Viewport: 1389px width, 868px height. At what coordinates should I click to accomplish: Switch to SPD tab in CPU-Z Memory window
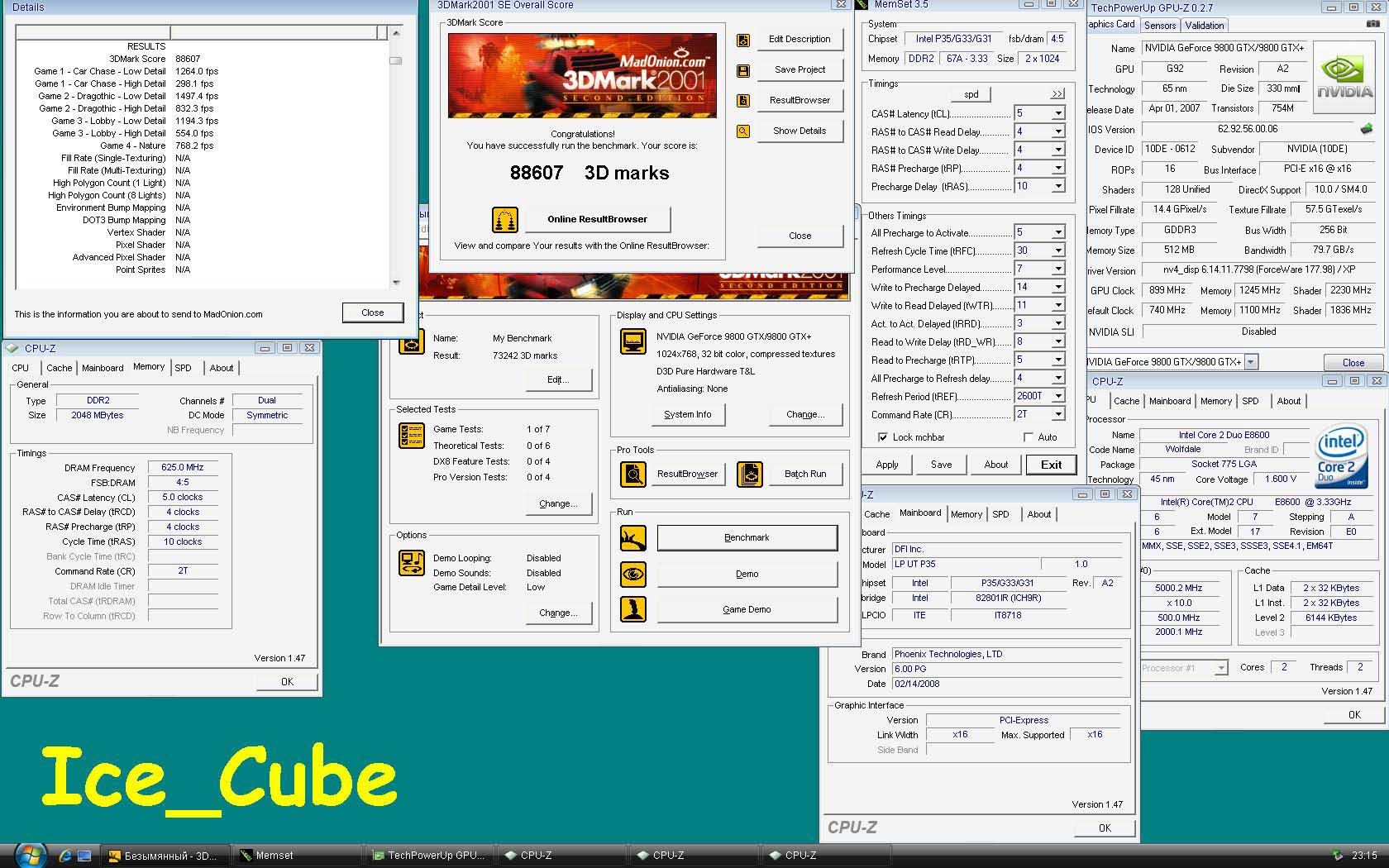[x=184, y=368]
